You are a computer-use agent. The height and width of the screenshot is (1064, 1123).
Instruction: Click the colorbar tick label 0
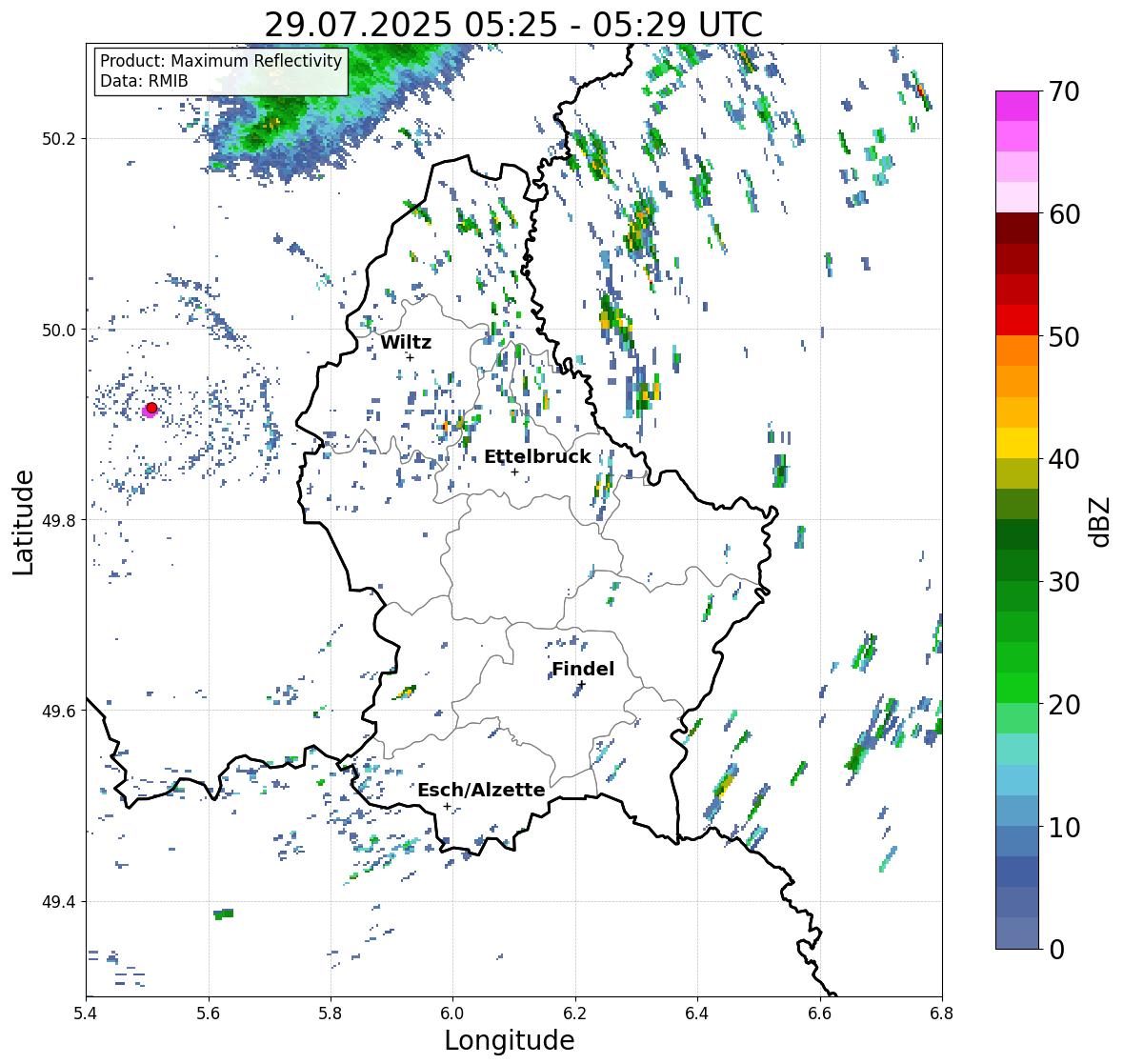coord(1056,950)
